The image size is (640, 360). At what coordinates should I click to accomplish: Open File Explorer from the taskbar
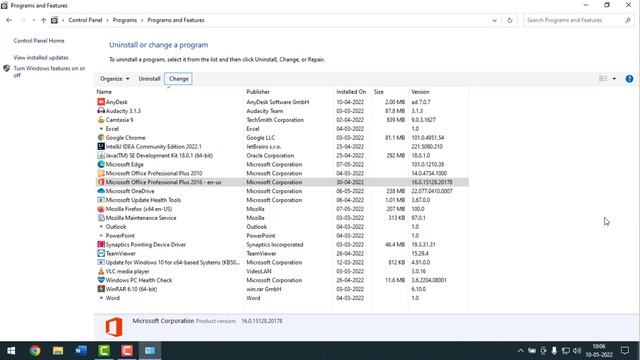58,350
